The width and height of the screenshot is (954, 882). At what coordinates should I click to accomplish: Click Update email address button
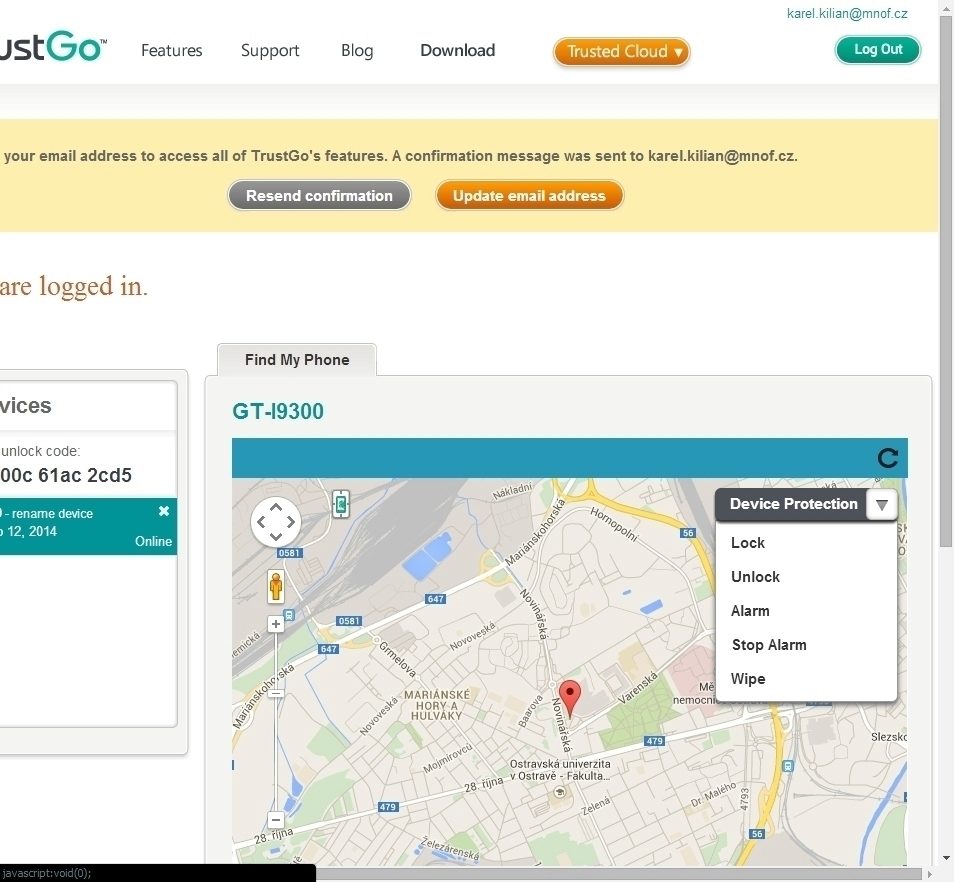pyautogui.click(x=529, y=196)
